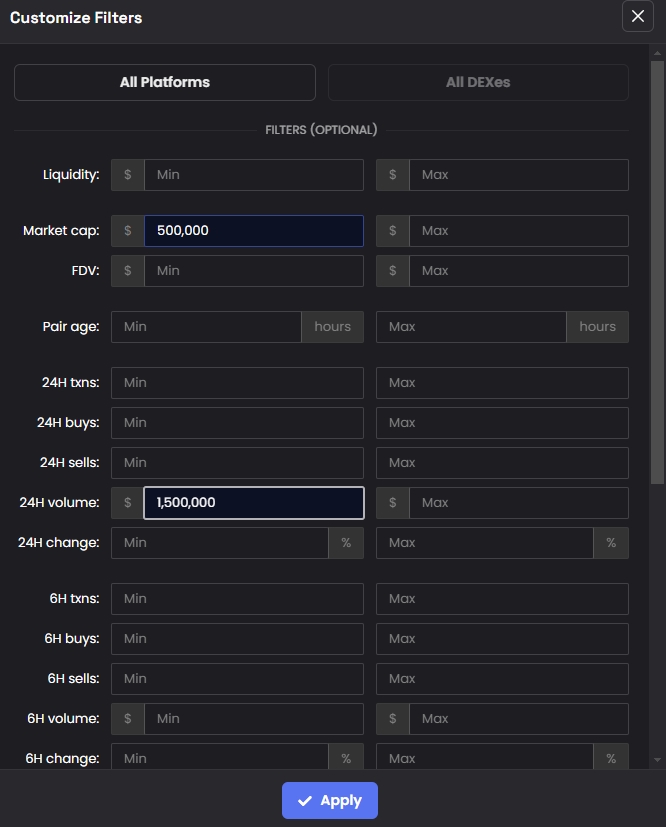Click the 24H volume Min field
The image size is (666, 827).
pos(253,503)
